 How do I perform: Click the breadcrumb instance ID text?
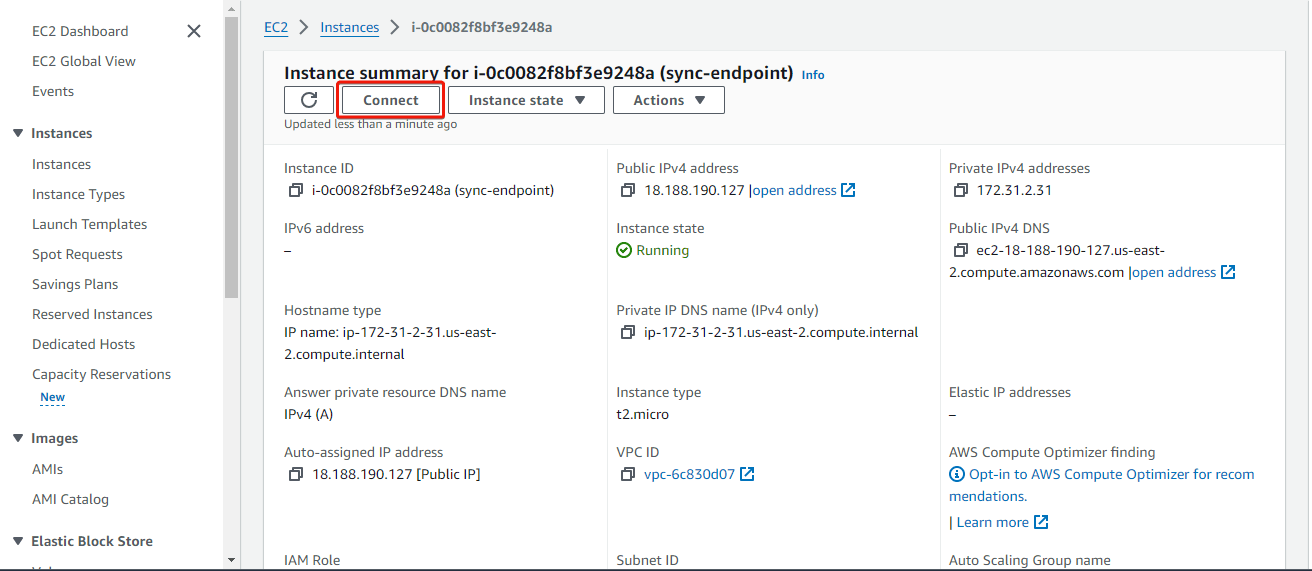[x=482, y=27]
